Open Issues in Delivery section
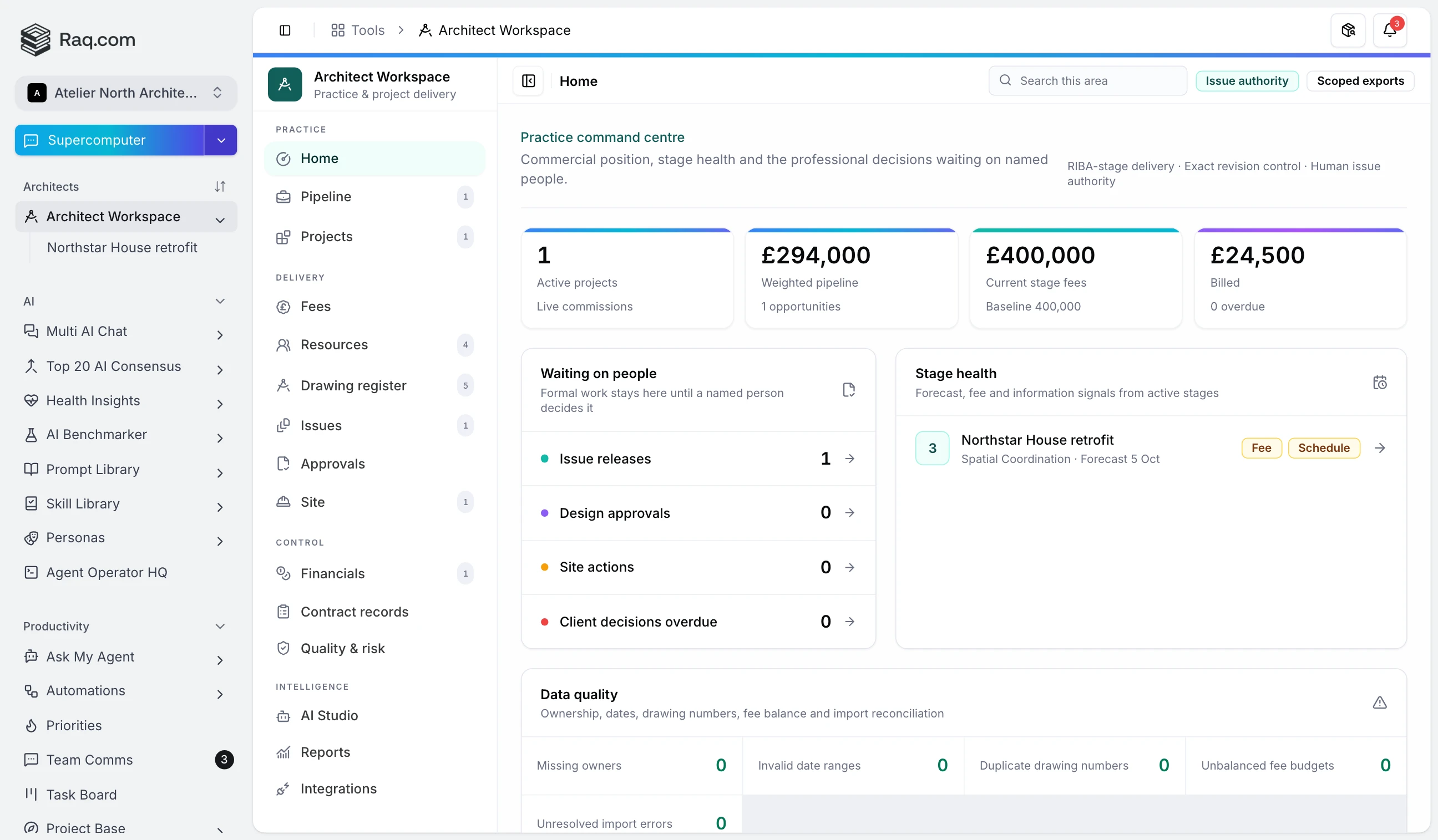Viewport: 1438px width, 840px height. pos(374,425)
